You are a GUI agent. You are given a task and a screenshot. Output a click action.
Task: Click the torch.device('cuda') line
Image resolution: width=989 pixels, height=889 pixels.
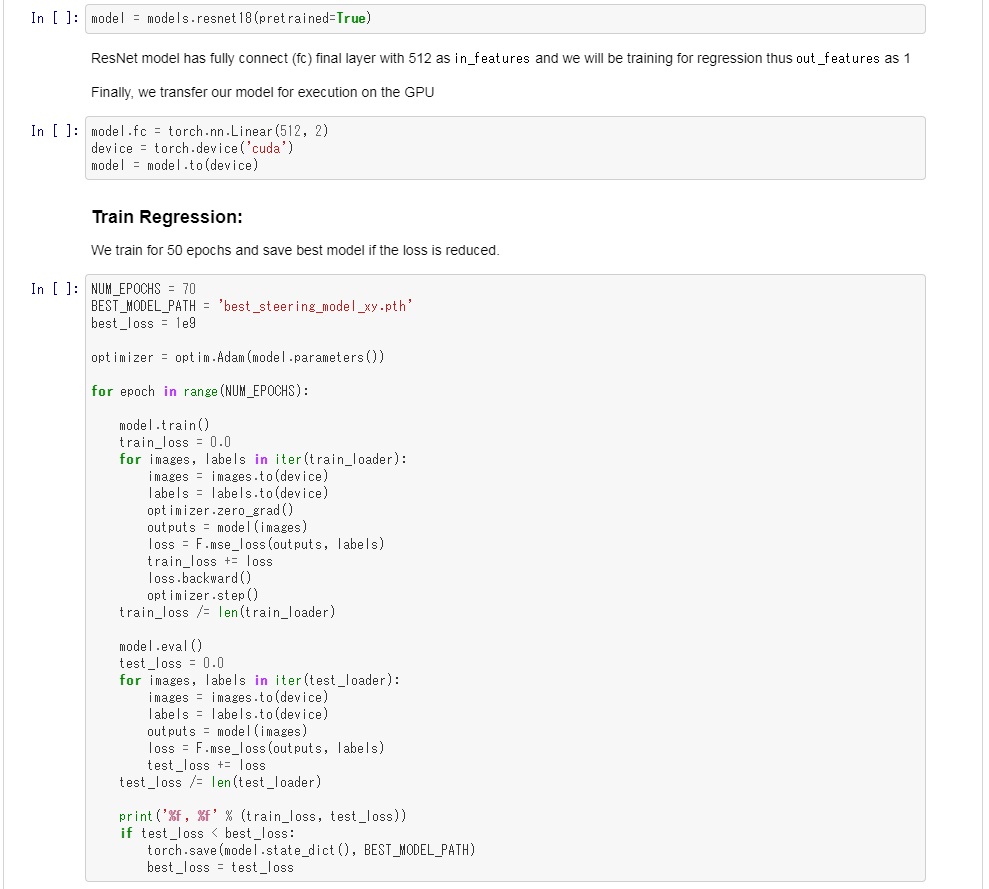coord(192,149)
